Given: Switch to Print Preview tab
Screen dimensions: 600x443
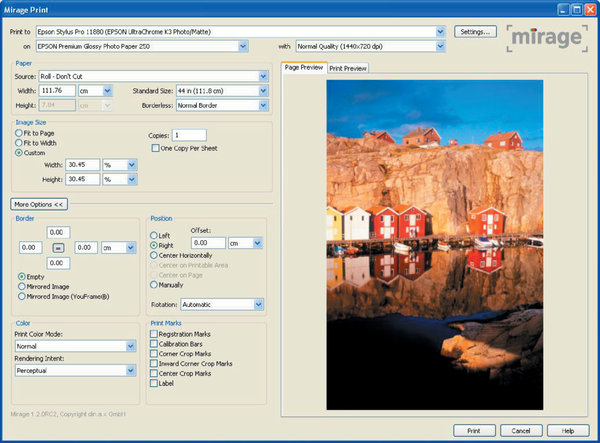Looking at the screenshot, I should [348, 68].
